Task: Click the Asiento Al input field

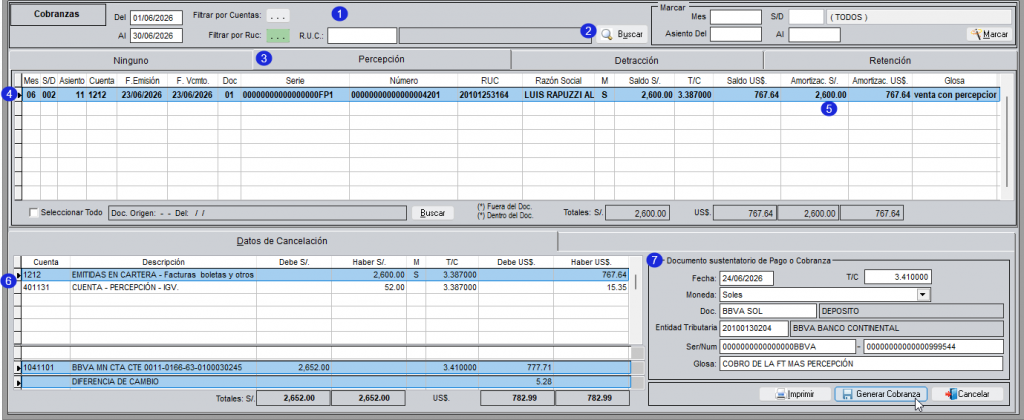Action: tap(814, 34)
